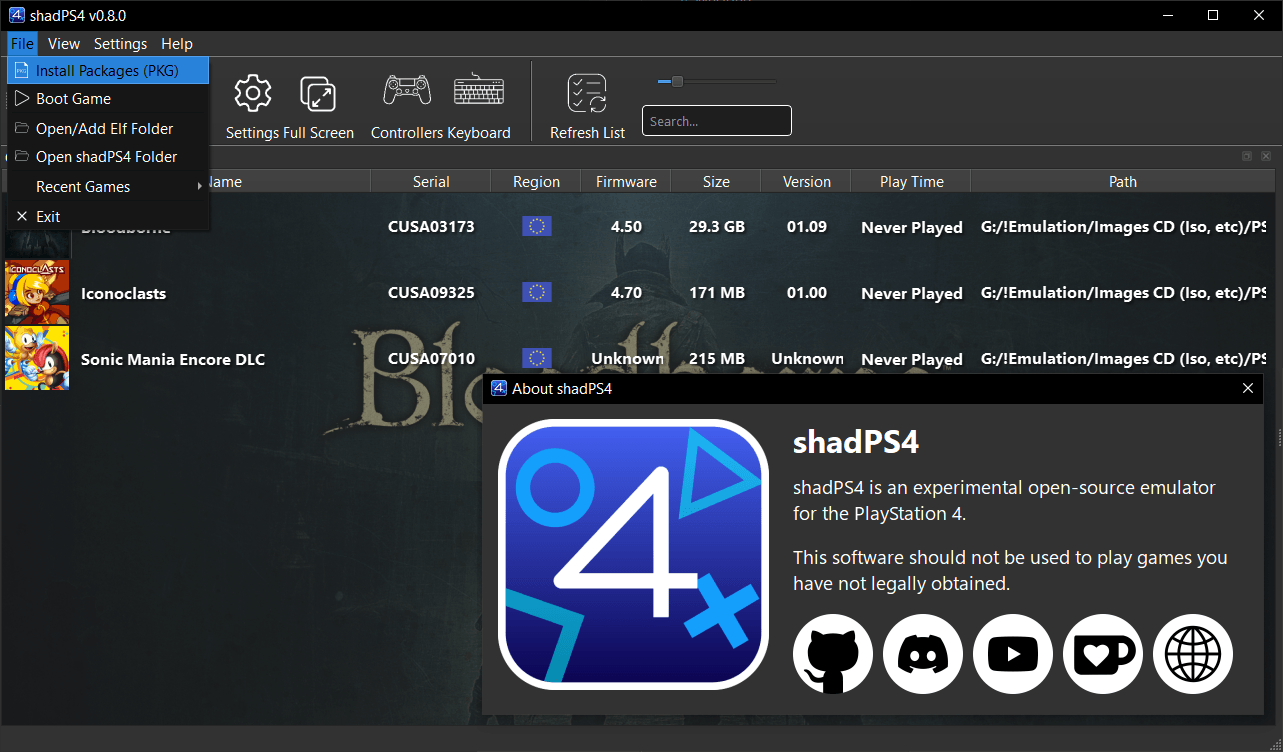Sort by Path column header
The image size is (1283, 752).
pos(1123,181)
